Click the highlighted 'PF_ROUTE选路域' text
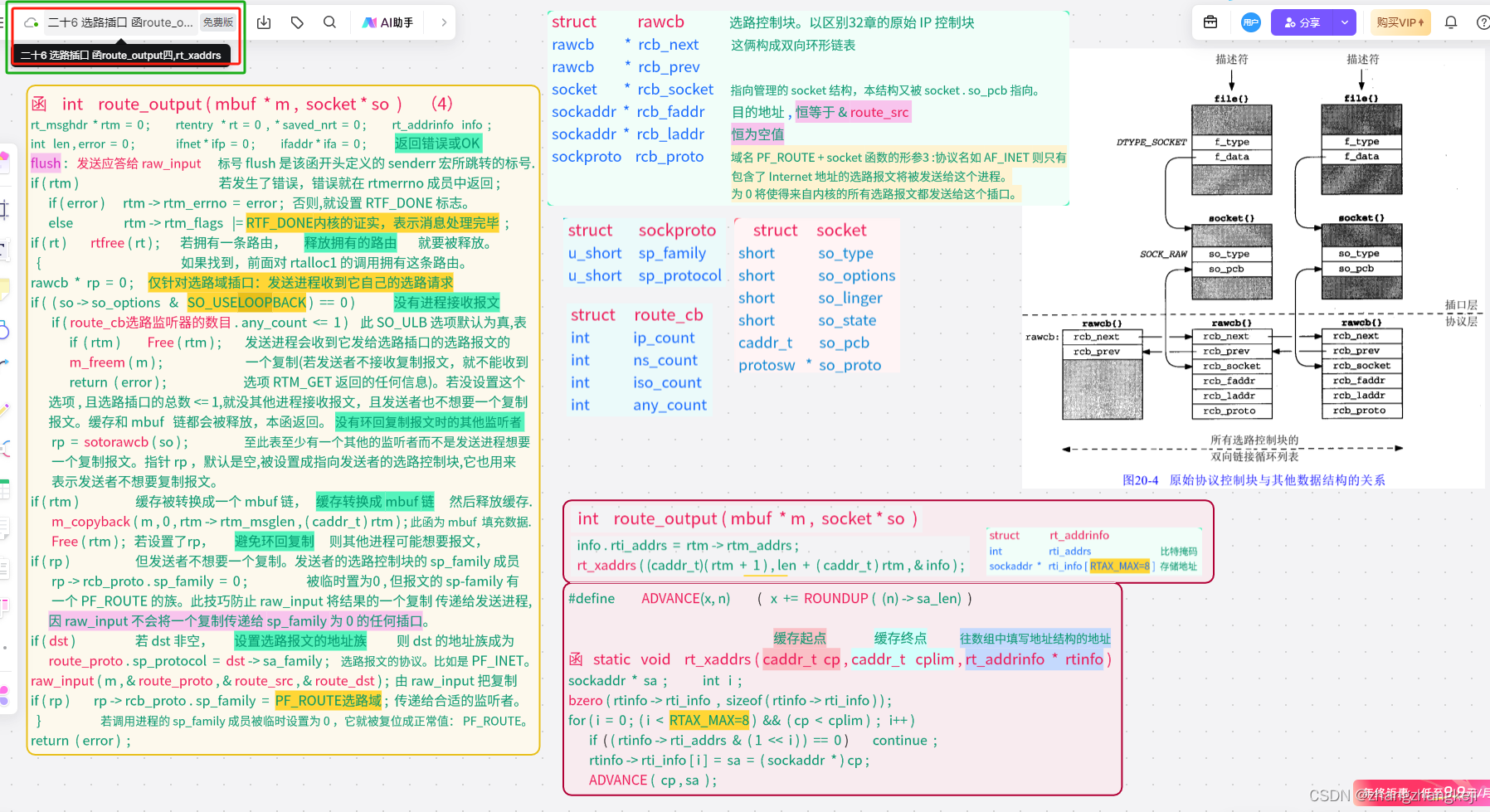The image size is (1490, 812). 329,701
